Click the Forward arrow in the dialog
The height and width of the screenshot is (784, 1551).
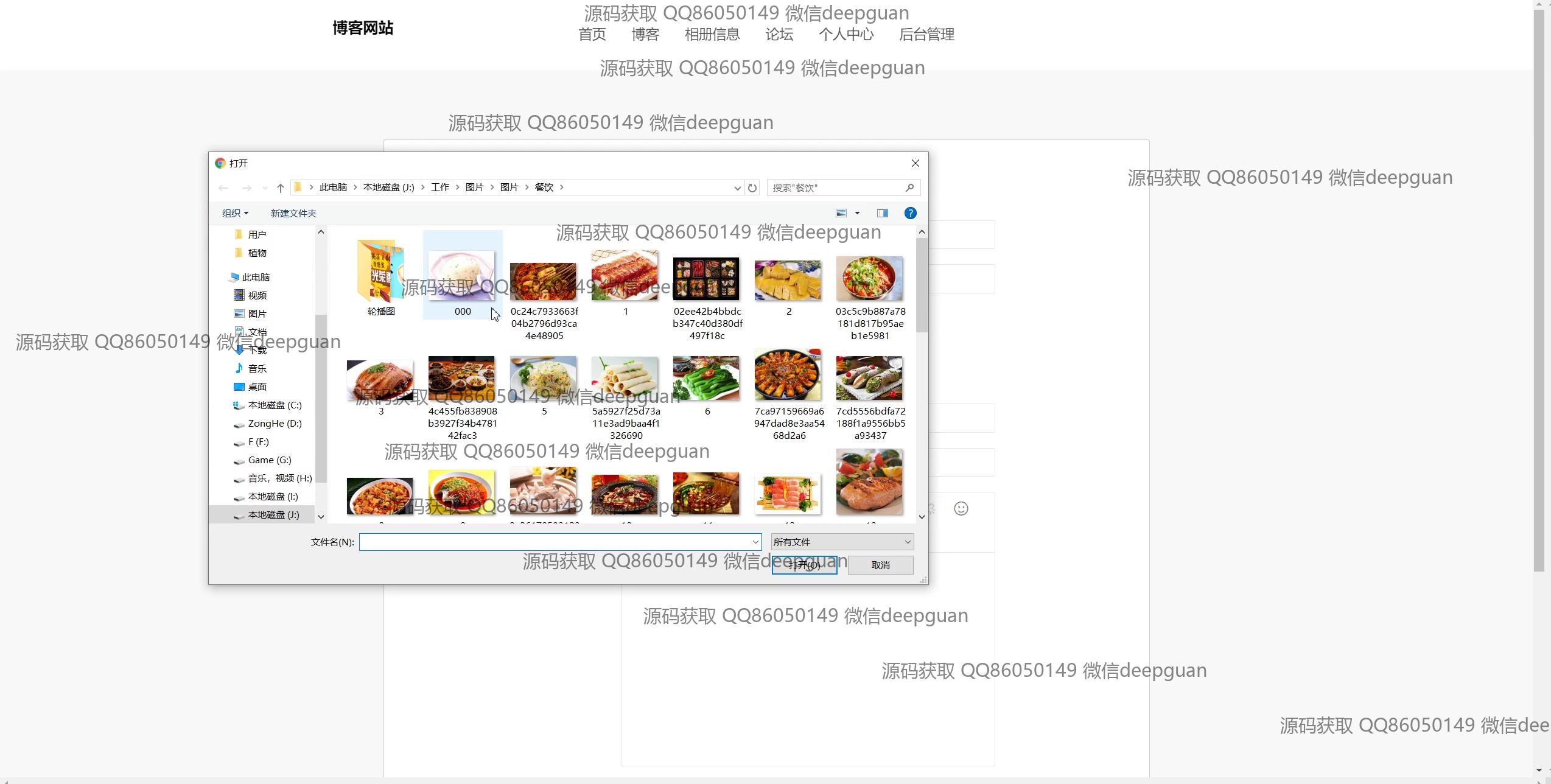[246, 187]
